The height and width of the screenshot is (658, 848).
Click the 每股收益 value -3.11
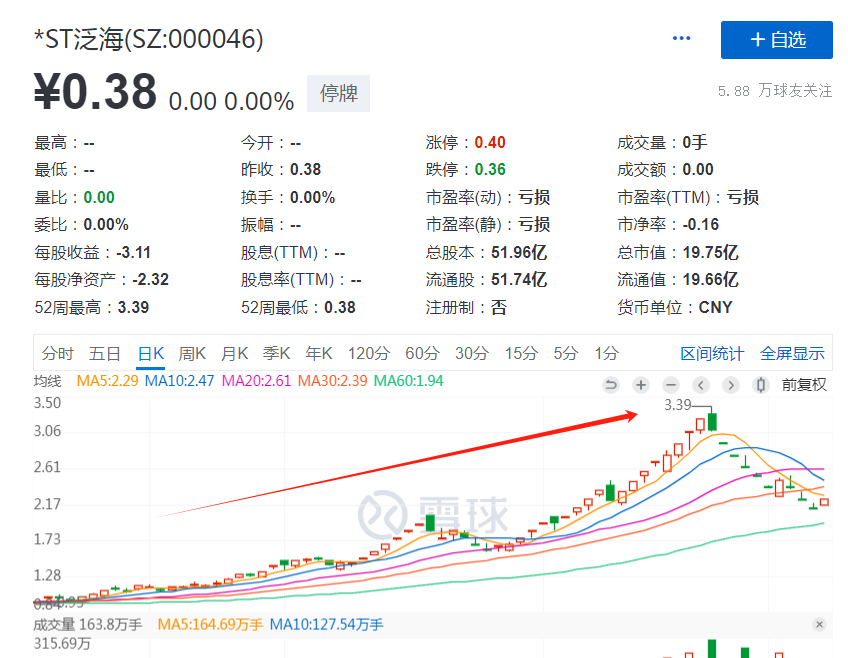tap(134, 252)
